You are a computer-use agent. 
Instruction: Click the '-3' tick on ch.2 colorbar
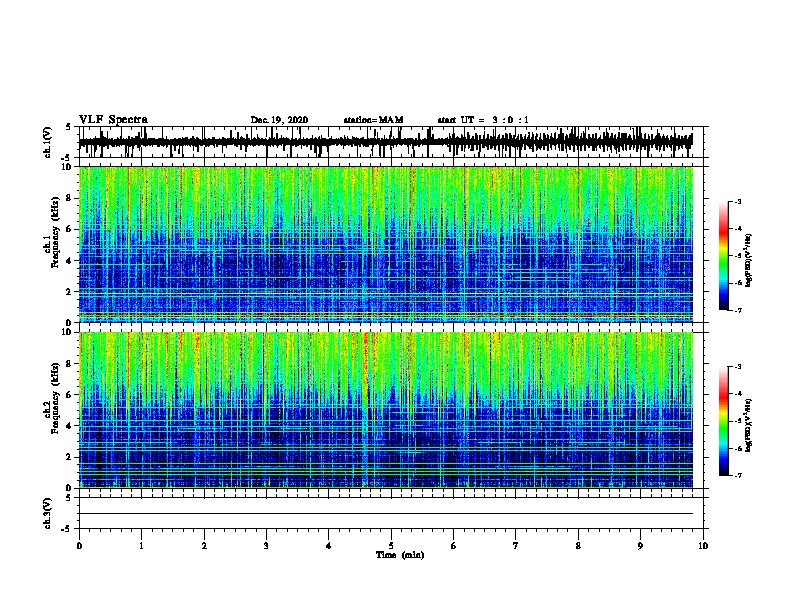[x=737, y=367]
